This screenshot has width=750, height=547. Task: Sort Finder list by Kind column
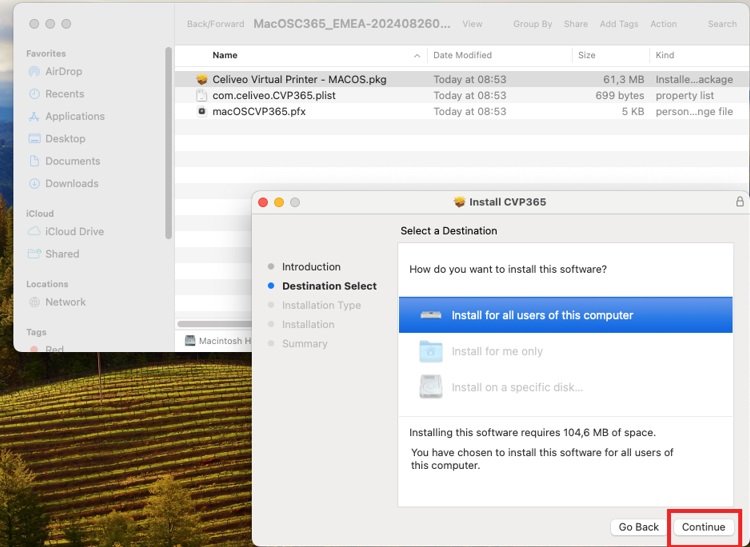[x=664, y=55]
